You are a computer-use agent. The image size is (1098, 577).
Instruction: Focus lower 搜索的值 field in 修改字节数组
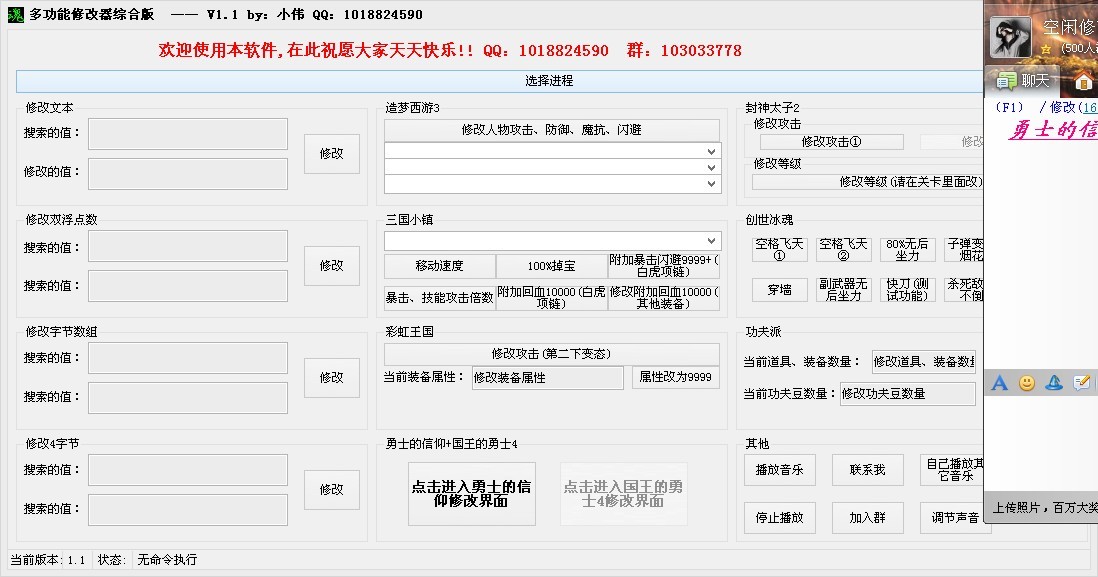(188, 397)
